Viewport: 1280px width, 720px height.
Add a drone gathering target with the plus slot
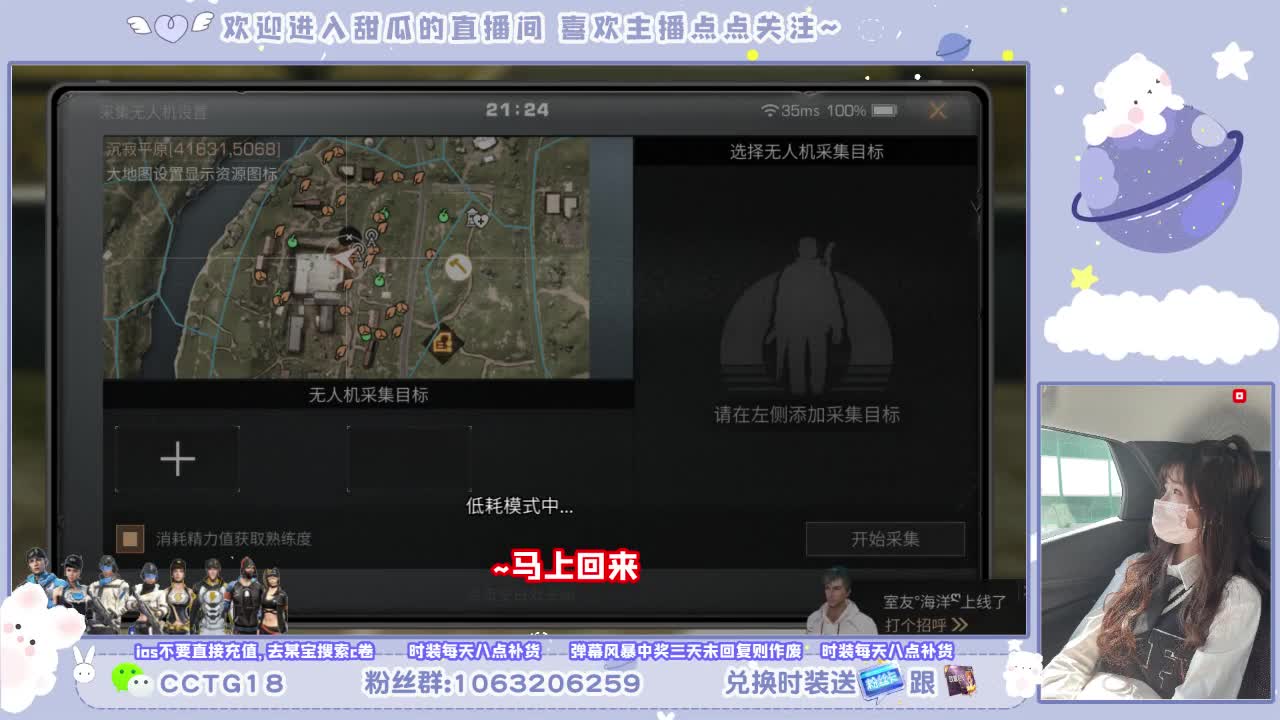[177, 459]
